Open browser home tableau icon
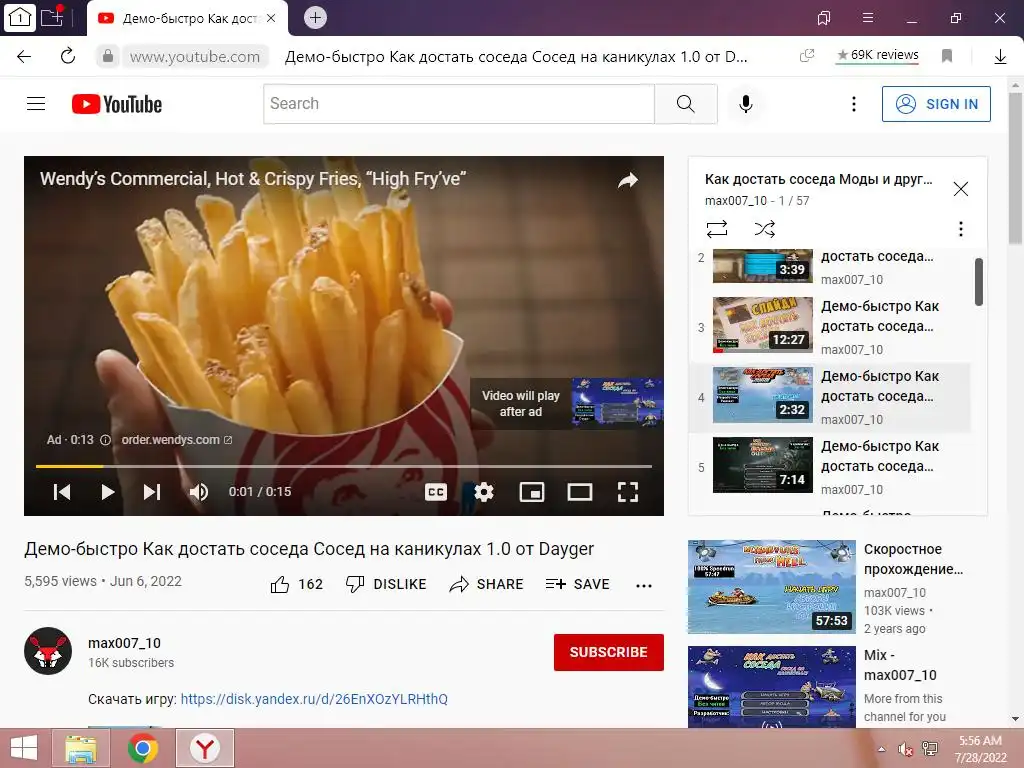 [19, 18]
